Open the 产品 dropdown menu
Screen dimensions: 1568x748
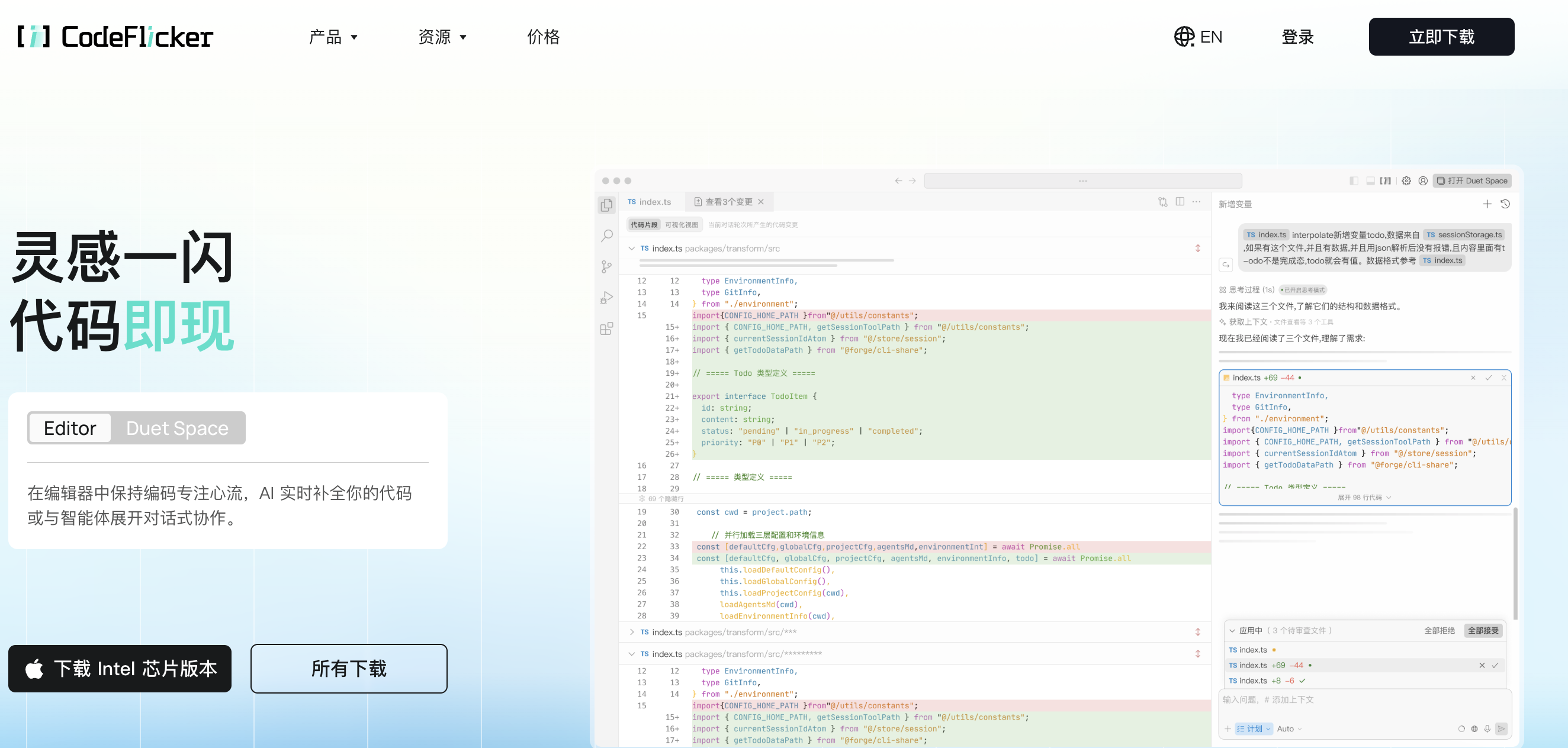point(333,37)
